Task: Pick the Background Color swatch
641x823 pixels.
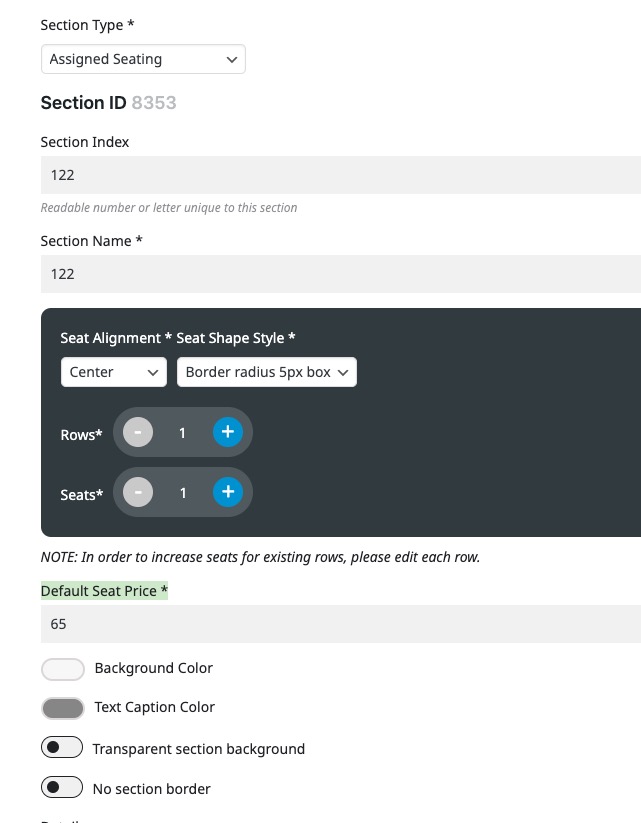Action: point(62,669)
